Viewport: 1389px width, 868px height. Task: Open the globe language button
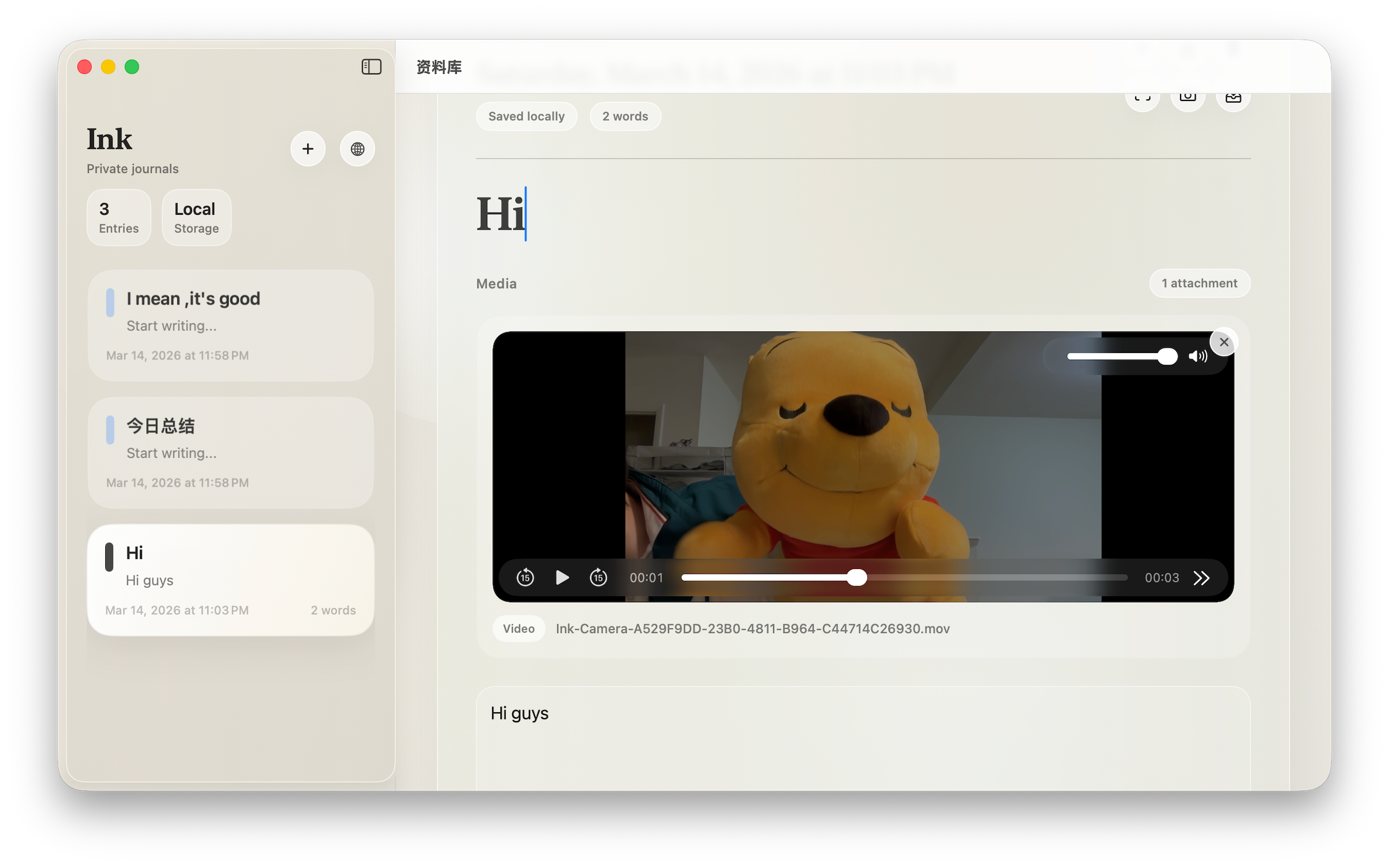(x=358, y=149)
